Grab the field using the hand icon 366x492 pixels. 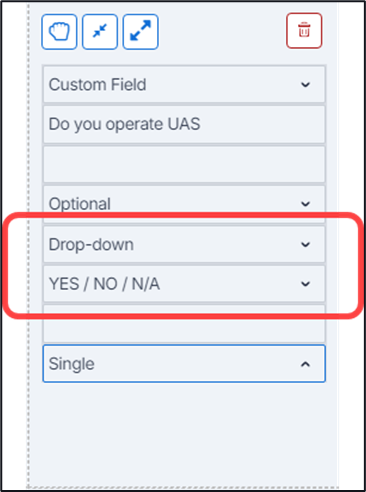59,32
